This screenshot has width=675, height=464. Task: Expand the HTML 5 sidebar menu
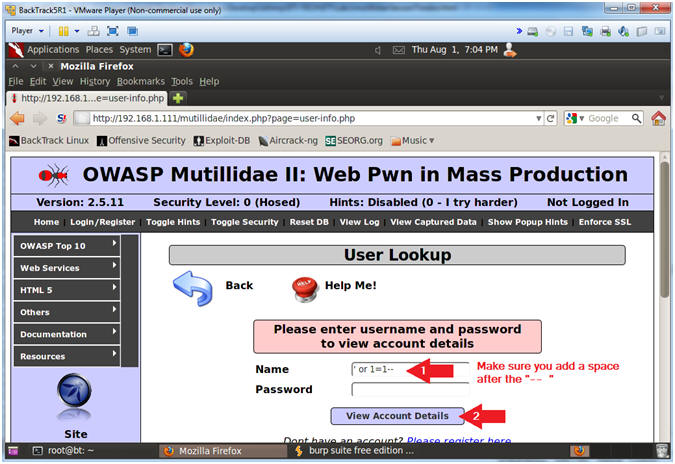click(x=67, y=290)
